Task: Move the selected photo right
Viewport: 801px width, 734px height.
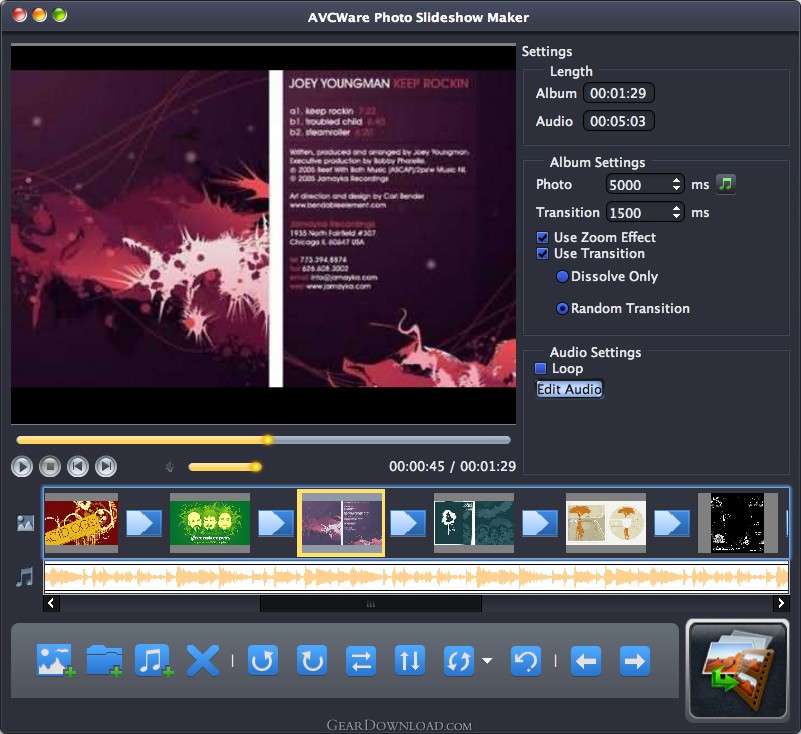Action: coord(634,660)
